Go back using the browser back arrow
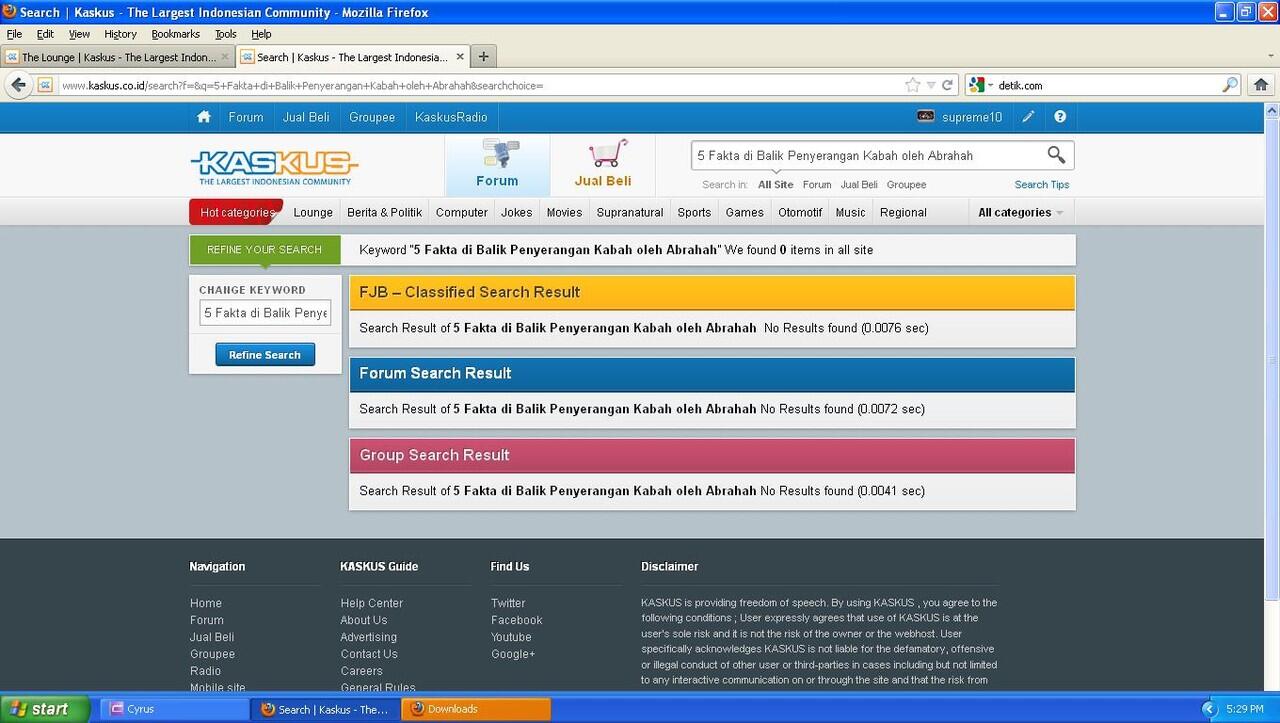This screenshot has width=1280, height=723. click(18, 85)
